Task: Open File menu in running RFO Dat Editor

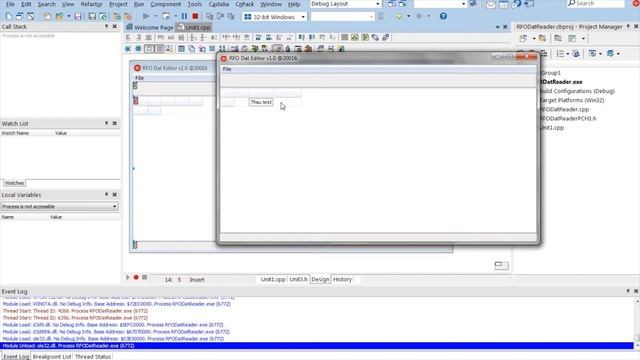Action: (227, 69)
